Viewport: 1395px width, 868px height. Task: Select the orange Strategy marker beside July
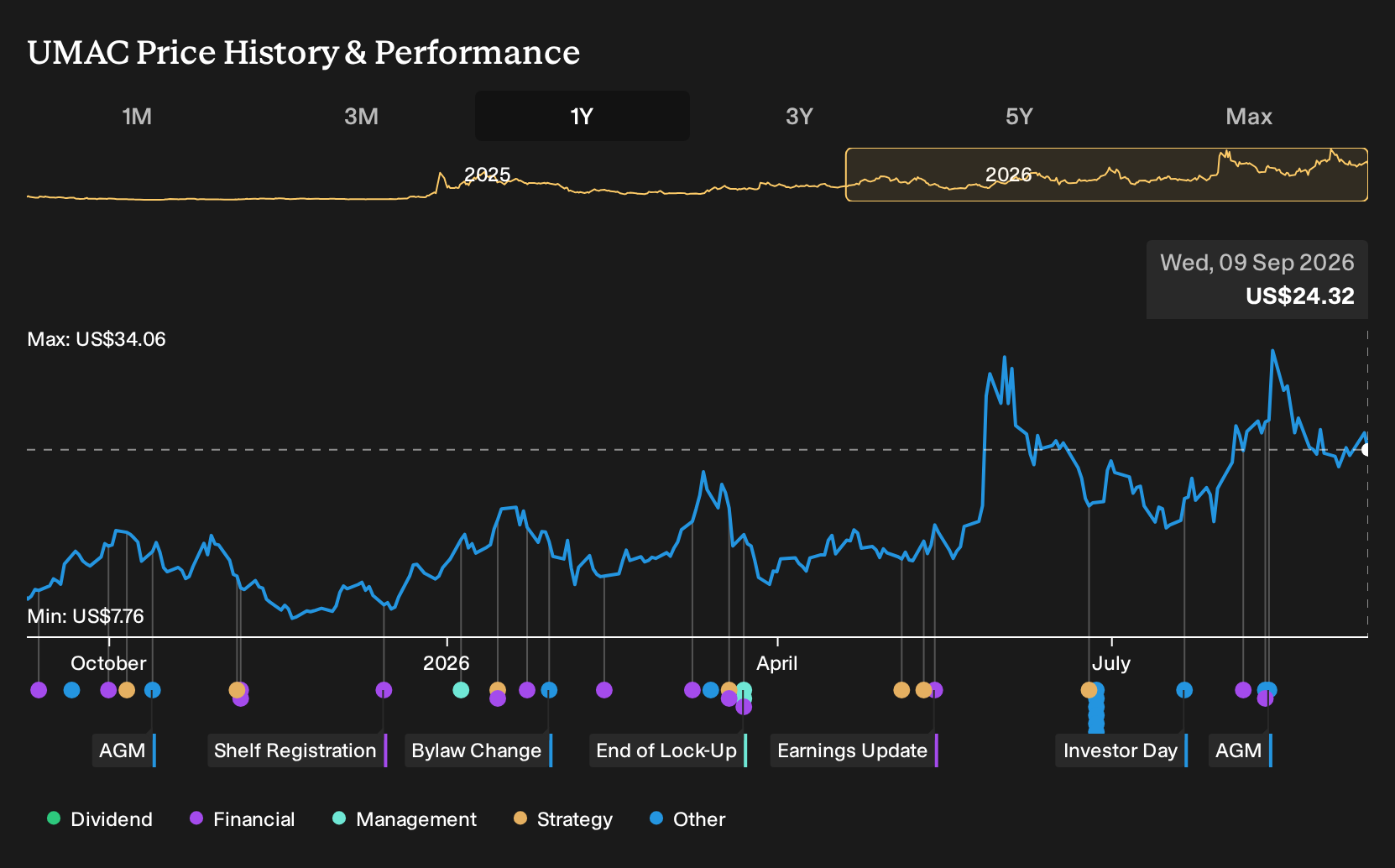(1089, 690)
